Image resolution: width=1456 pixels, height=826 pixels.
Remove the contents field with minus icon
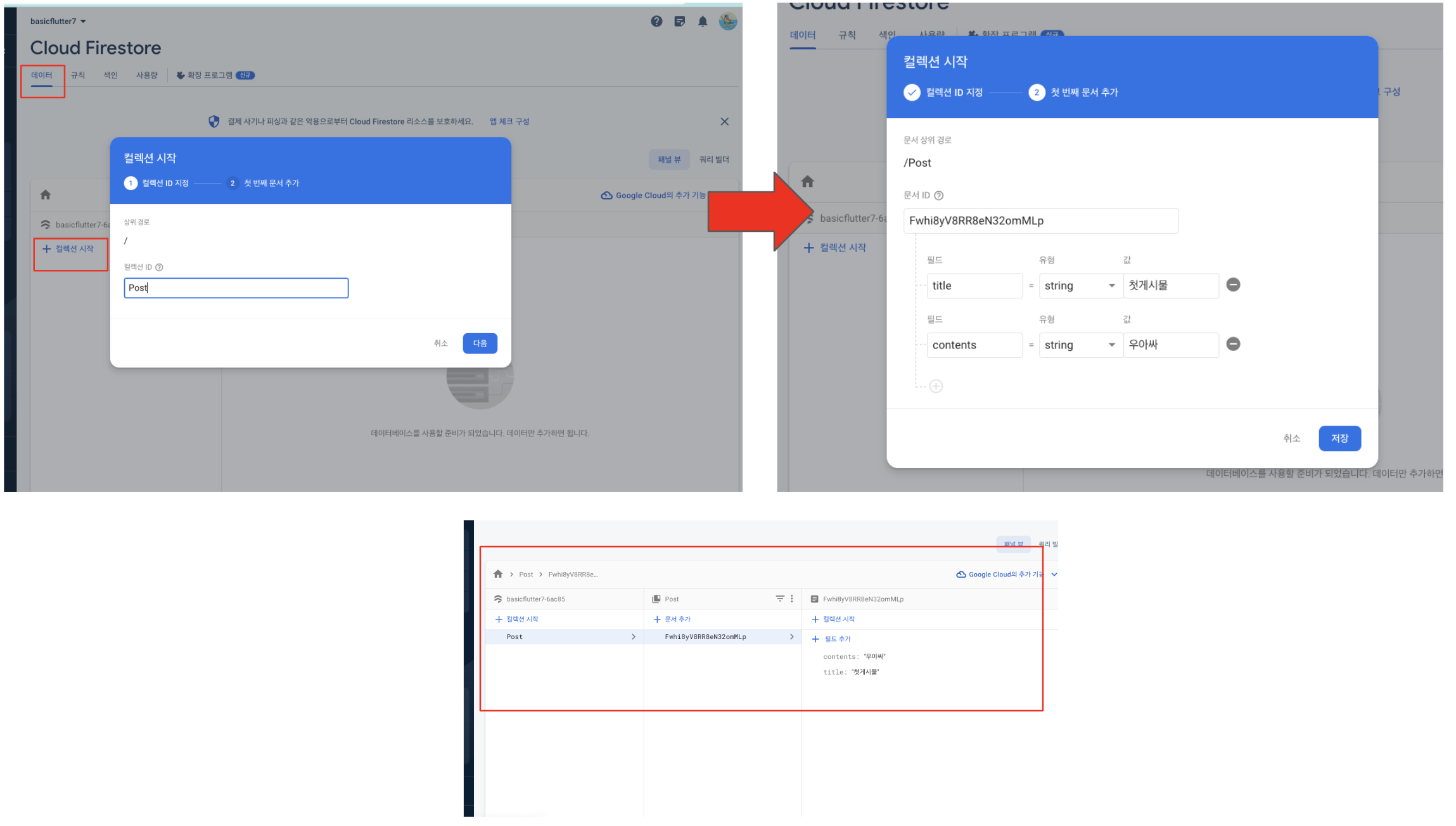pyautogui.click(x=1233, y=344)
